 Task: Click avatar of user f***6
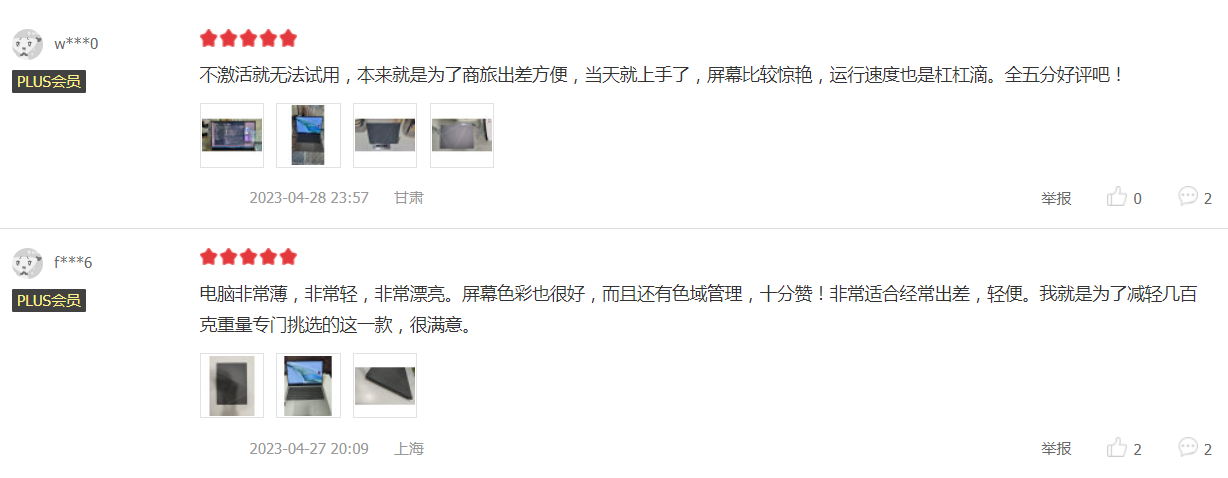[27, 264]
